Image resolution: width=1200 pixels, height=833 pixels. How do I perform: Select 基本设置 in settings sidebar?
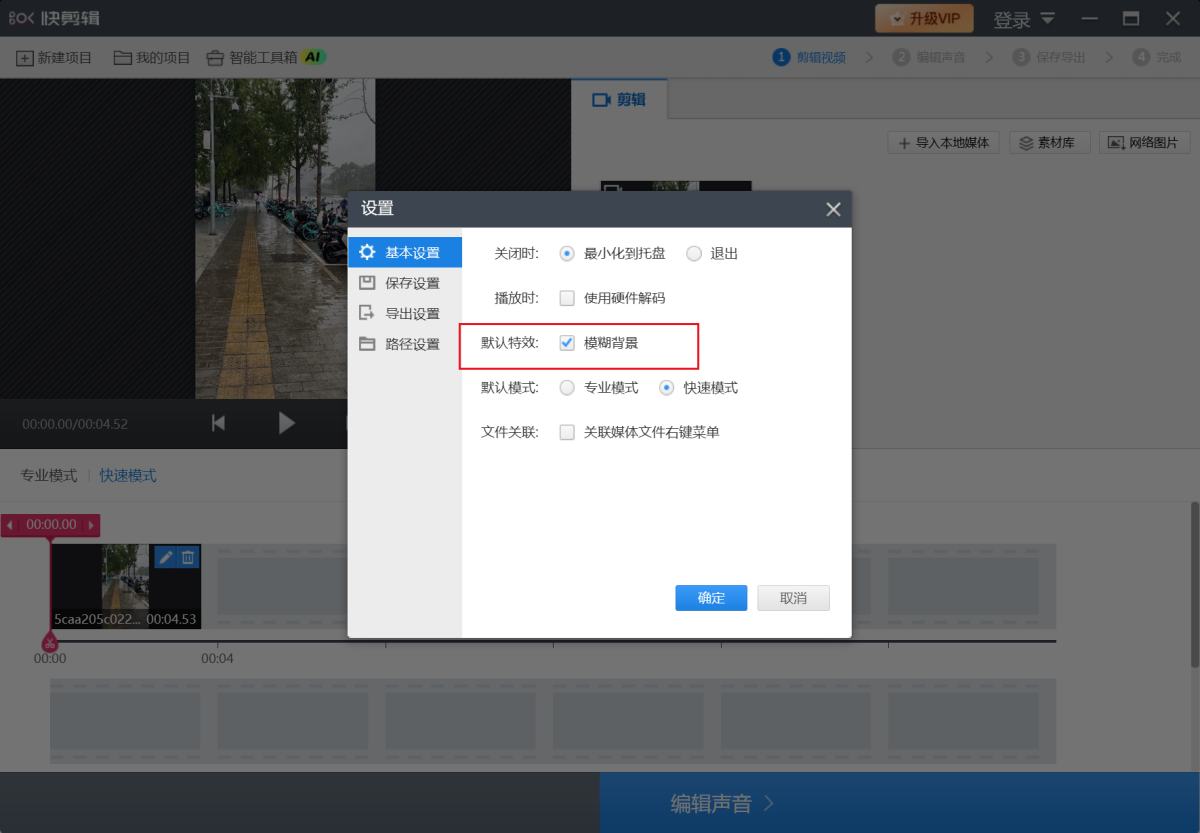tap(404, 252)
